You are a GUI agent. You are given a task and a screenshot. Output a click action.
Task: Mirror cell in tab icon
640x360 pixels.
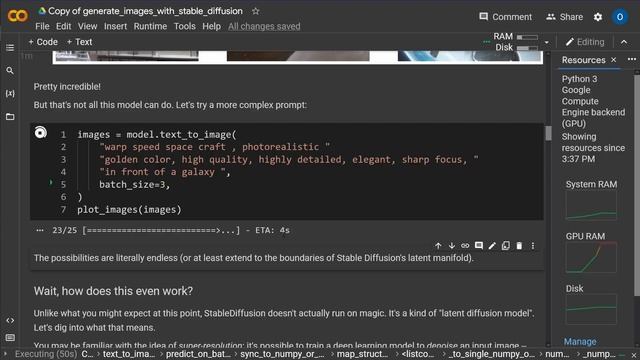tap(506, 246)
